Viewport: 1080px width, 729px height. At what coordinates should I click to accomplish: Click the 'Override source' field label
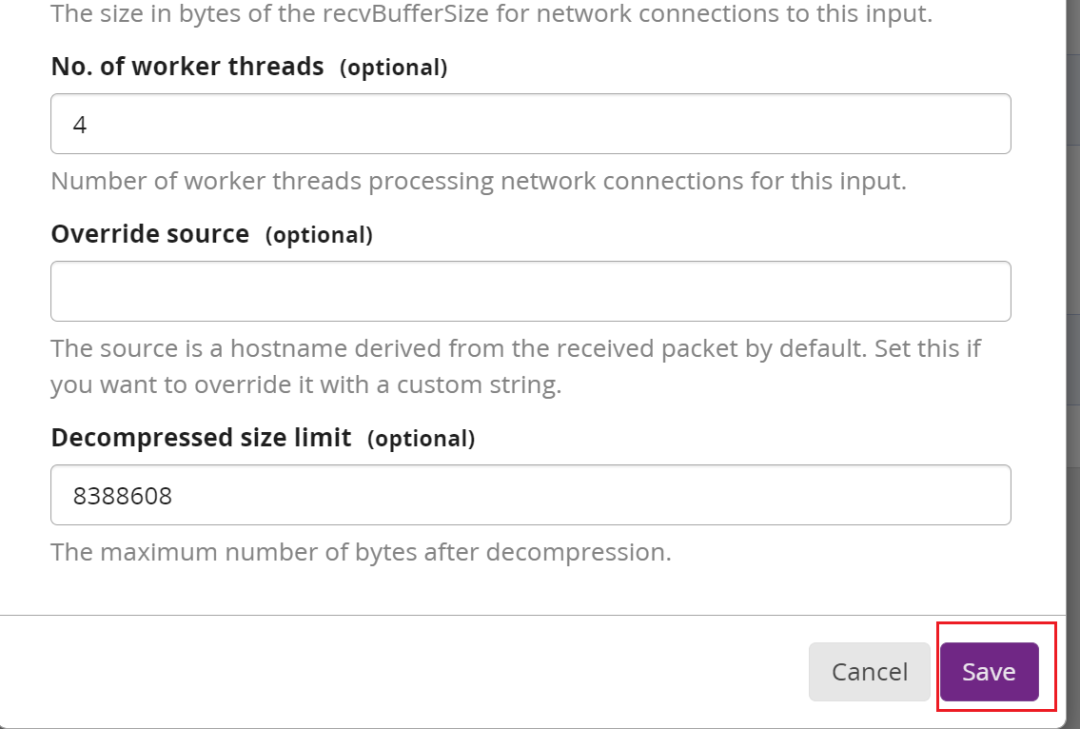[x=150, y=234]
